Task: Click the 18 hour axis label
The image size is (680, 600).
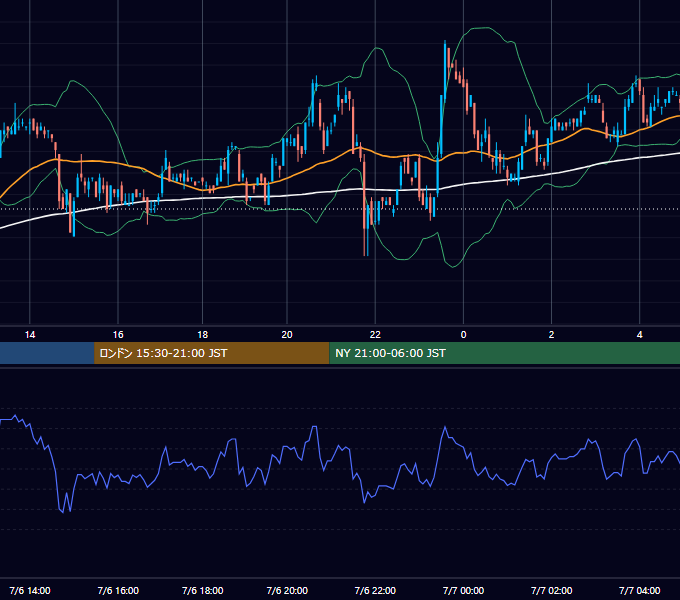Action: [x=203, y=335]
